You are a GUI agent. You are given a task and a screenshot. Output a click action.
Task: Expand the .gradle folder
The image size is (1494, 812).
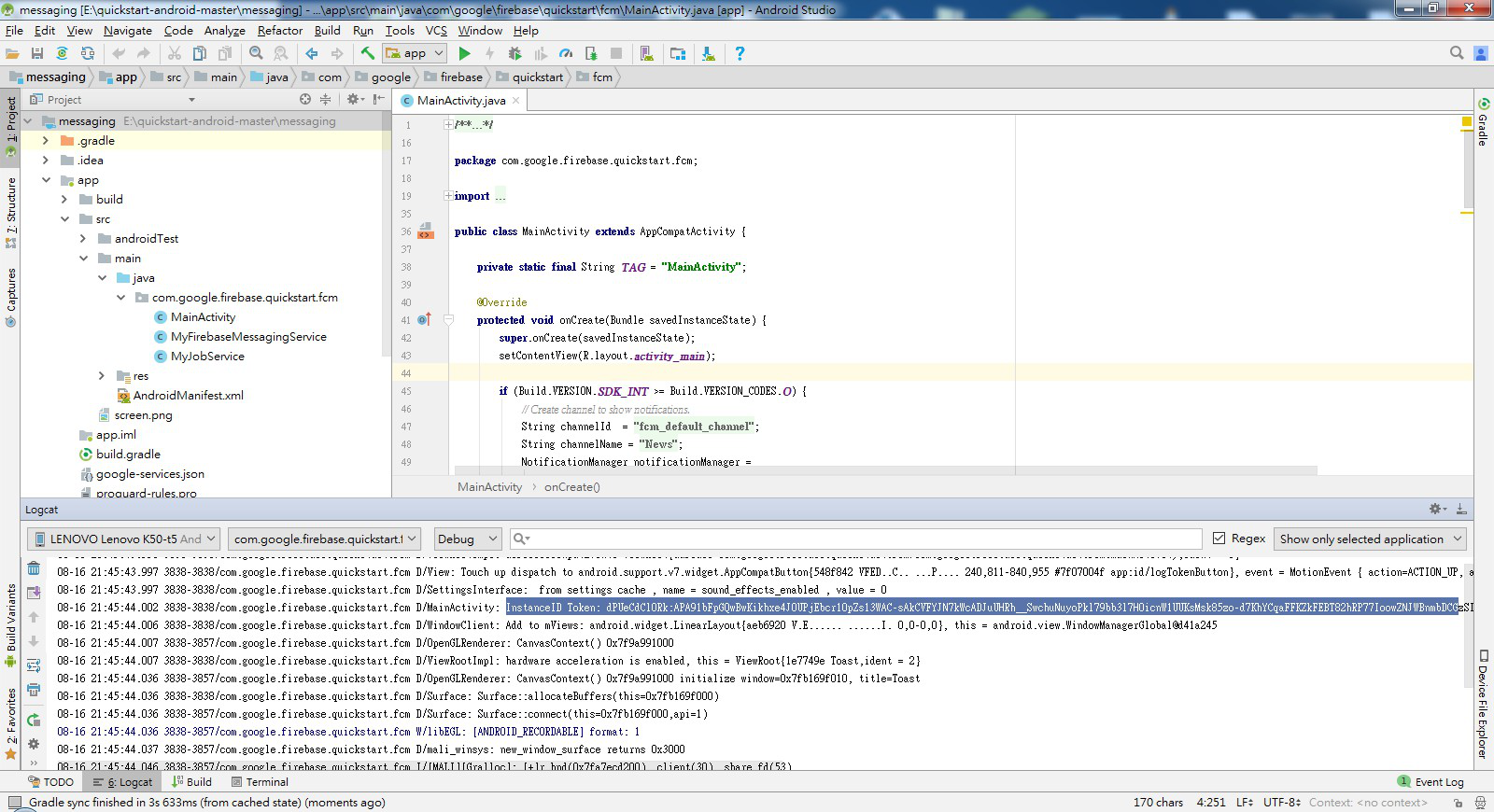pos(45,140)
